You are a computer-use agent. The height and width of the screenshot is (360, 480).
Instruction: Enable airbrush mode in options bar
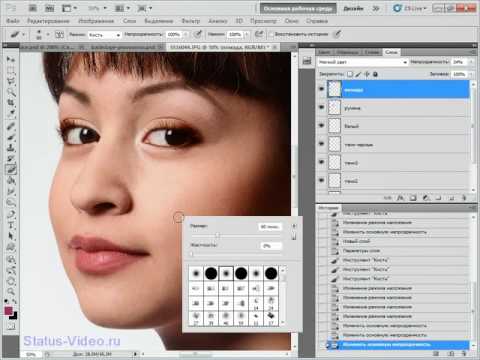click(x=259, y=34)
